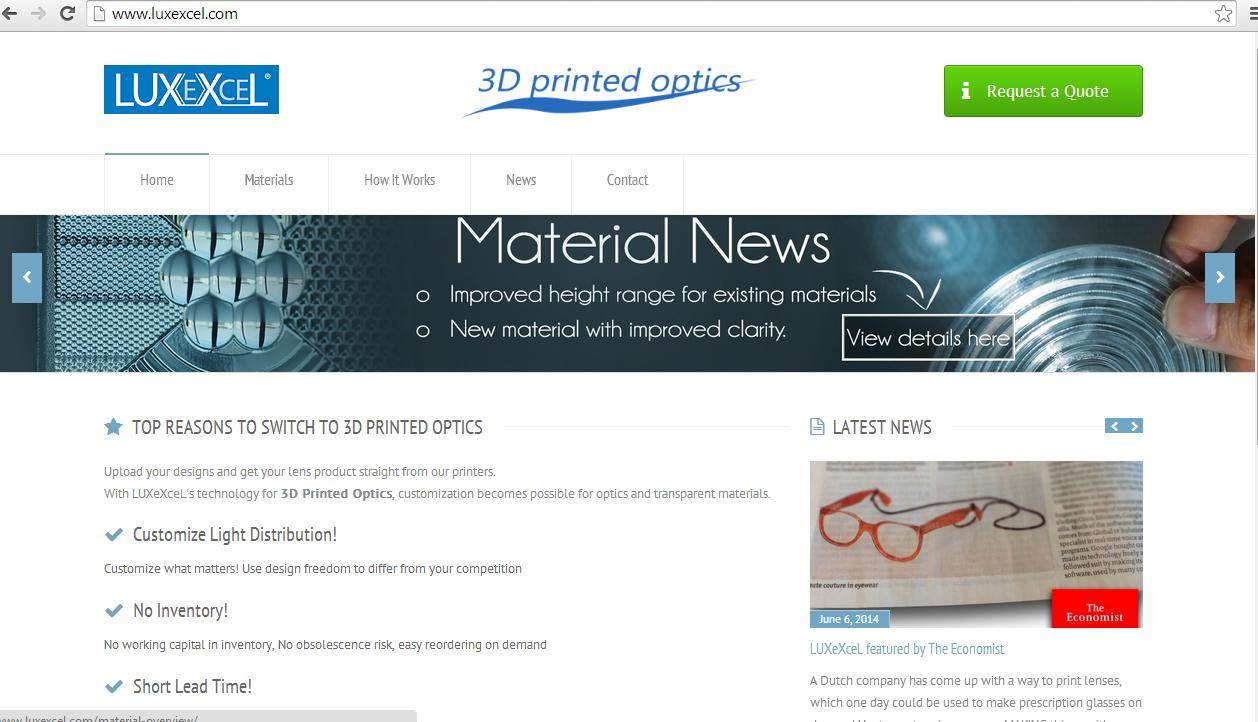Image resolution: width=1258 pixels, height=722 pixels.
Task: Click the checkmark beside No Inventory
Action: (x=114, y=611)
